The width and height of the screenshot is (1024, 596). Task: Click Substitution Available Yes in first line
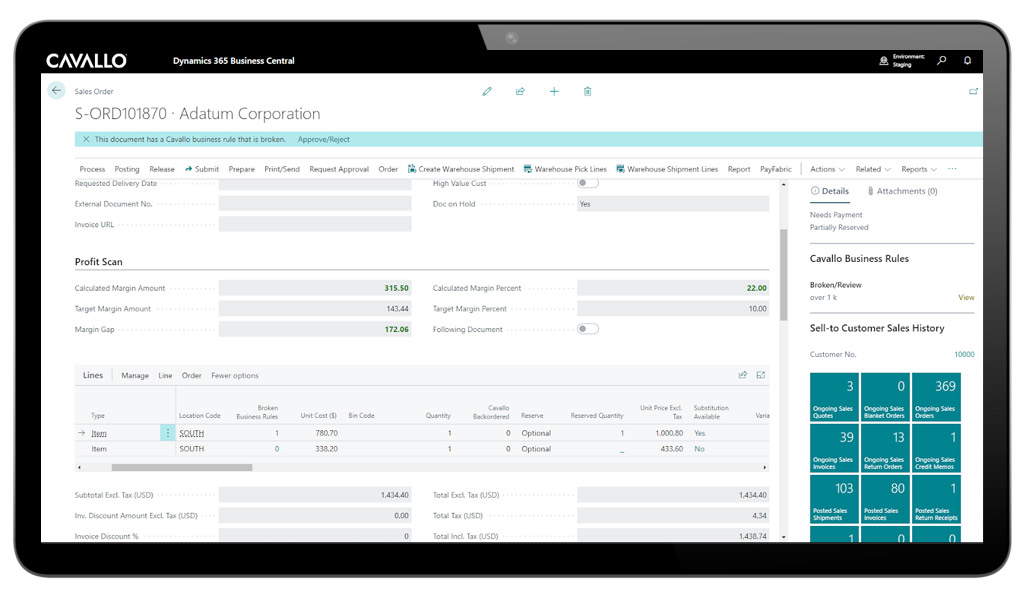[x=699, y=433]
